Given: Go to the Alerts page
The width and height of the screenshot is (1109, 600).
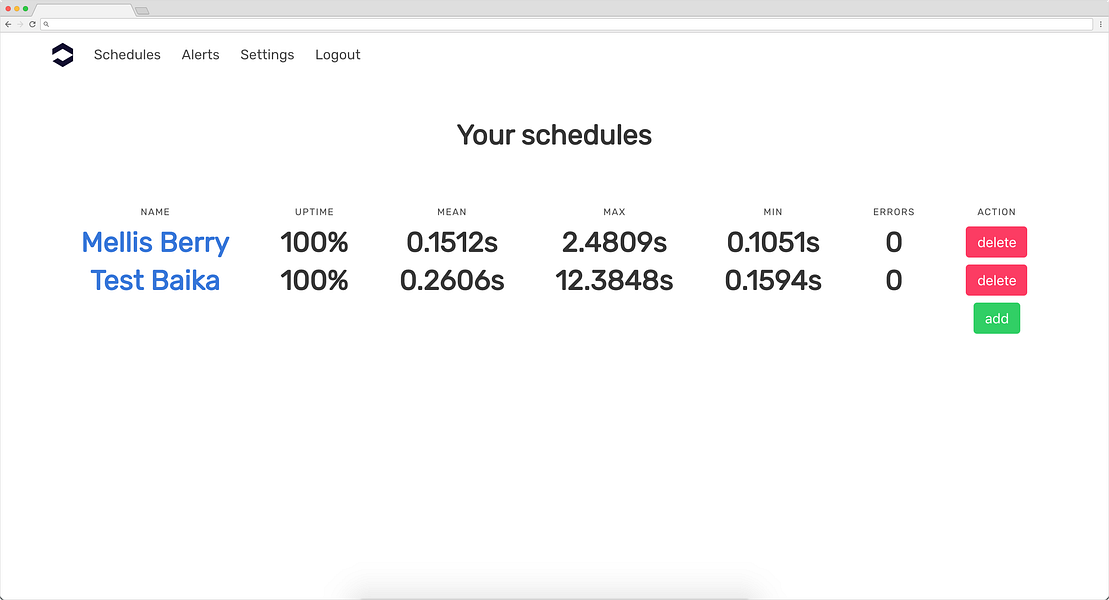Looking at the screenshot, I should 200,55.
